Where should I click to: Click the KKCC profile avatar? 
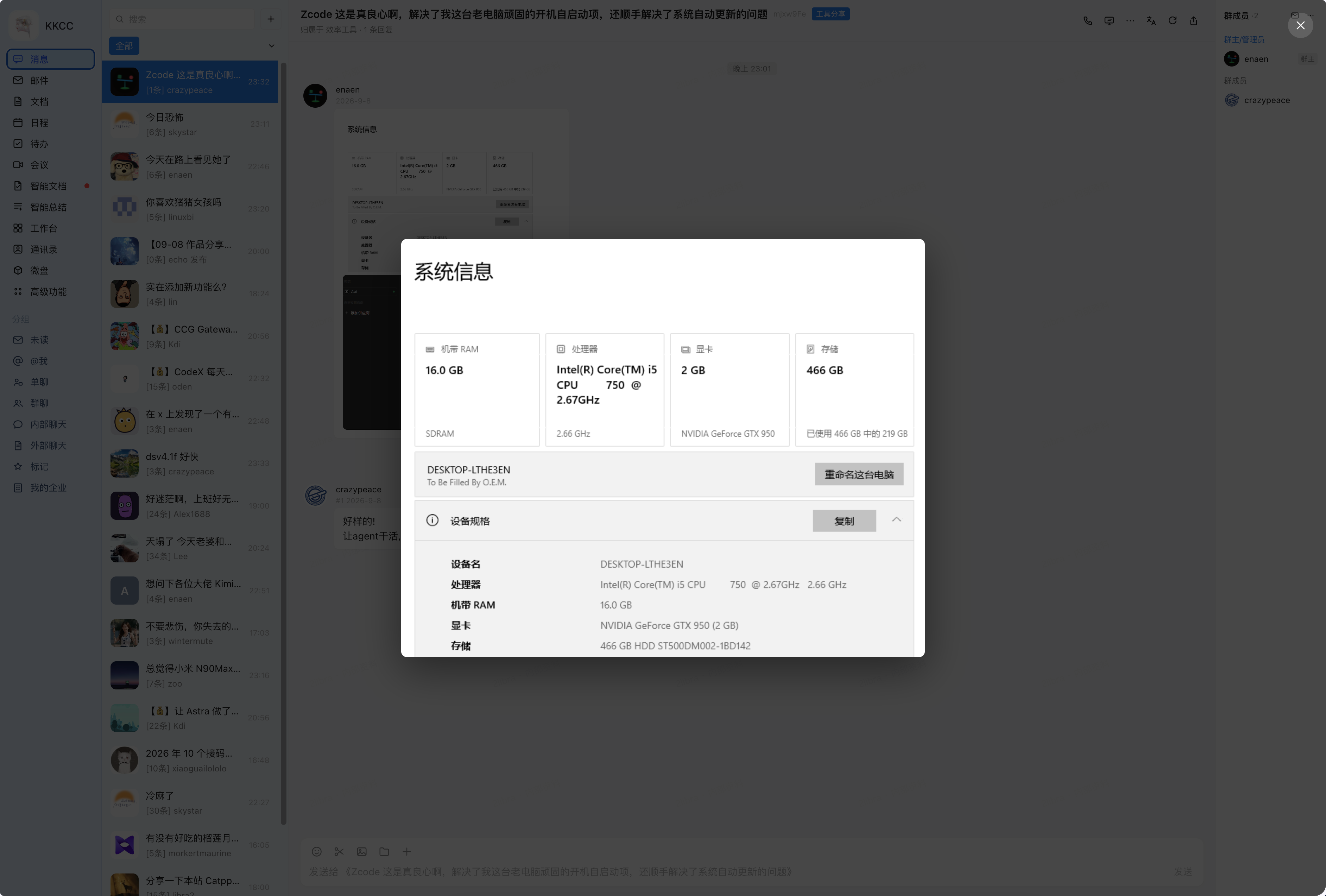(x=23, y=25)
